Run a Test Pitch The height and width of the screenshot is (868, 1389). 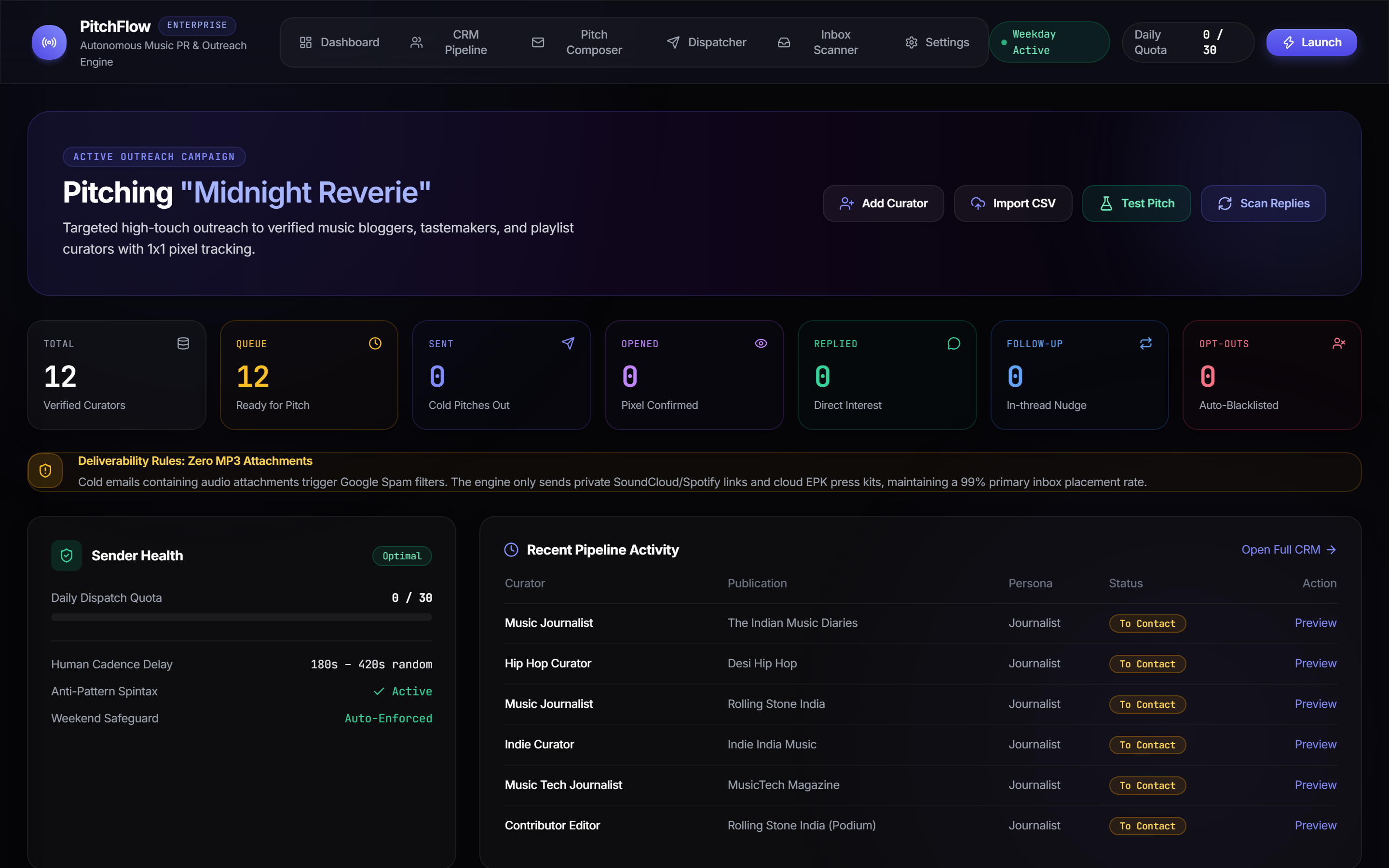point(1136,203)
